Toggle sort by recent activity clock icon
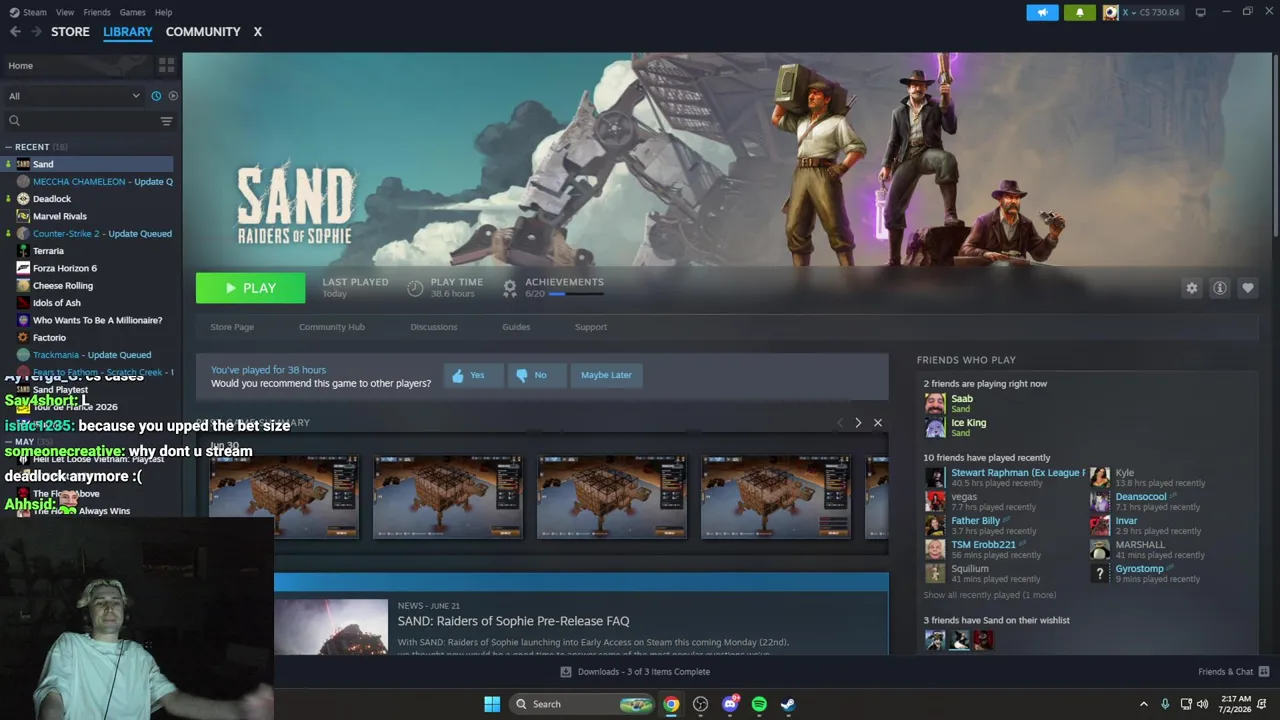The width and height of the screenshot is (1280, 720). (156, 96)
